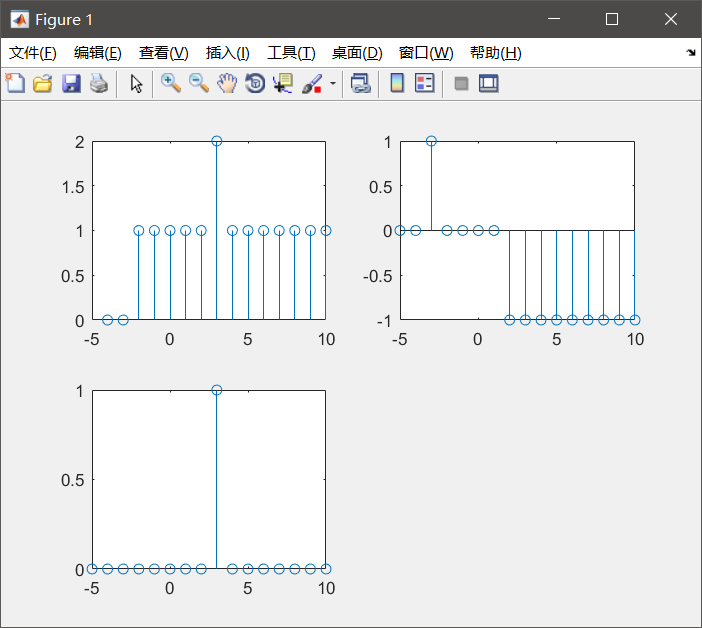The height and width of the screenshot is (628, 702).
Task: Insert a colorbar with toolbar icon
Action: tap(397, 83)
